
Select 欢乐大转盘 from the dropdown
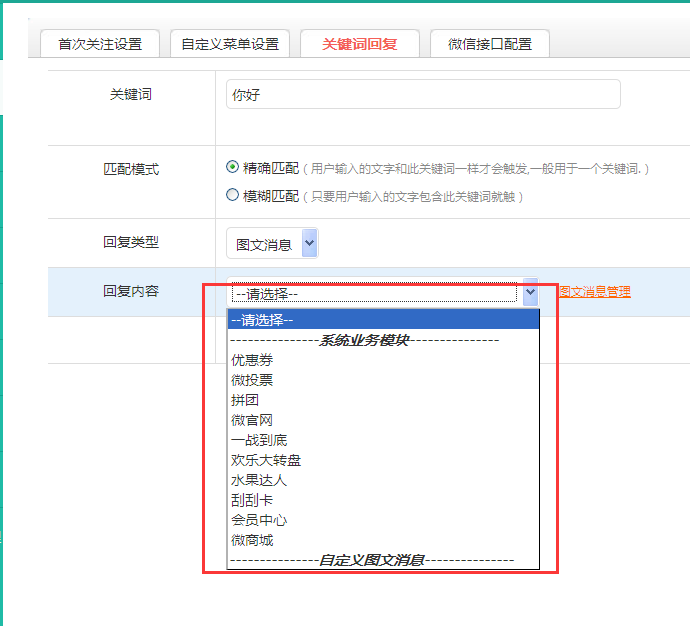[x=266, y=460]
